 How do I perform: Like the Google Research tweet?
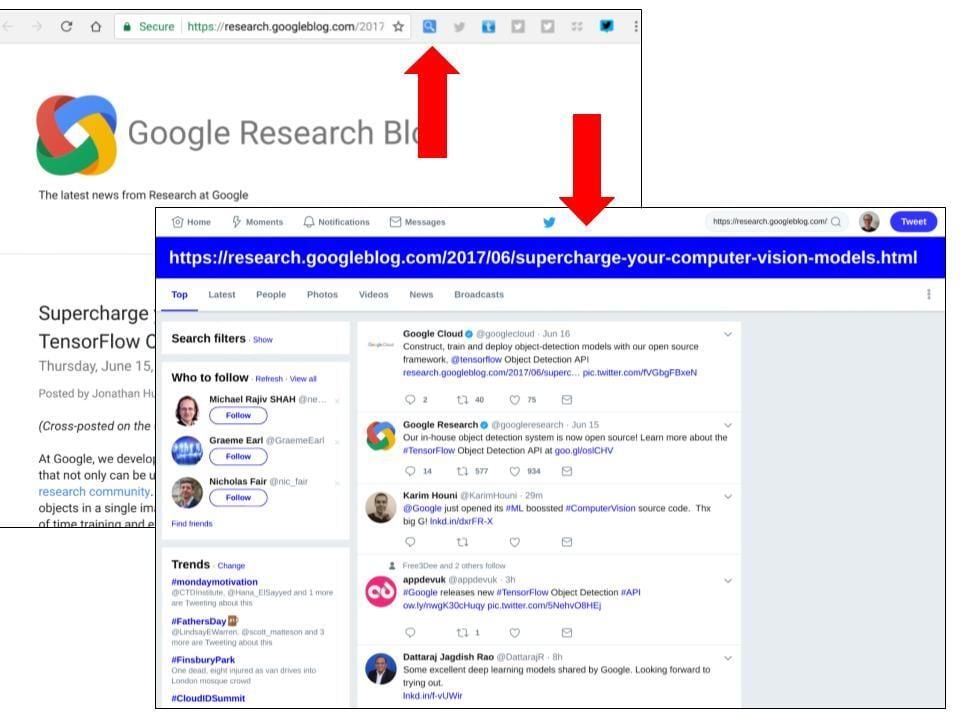515,471
